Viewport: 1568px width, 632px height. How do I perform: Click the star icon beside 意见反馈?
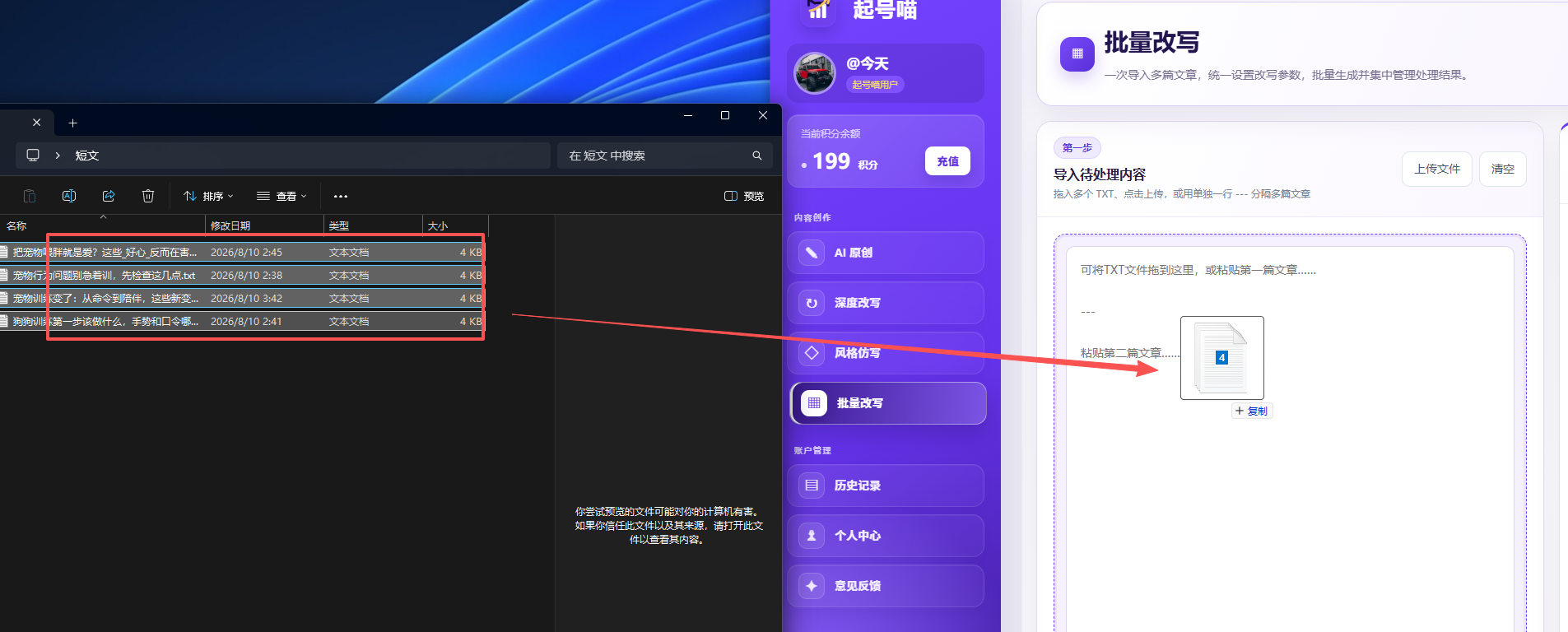(x=812, y=586)
